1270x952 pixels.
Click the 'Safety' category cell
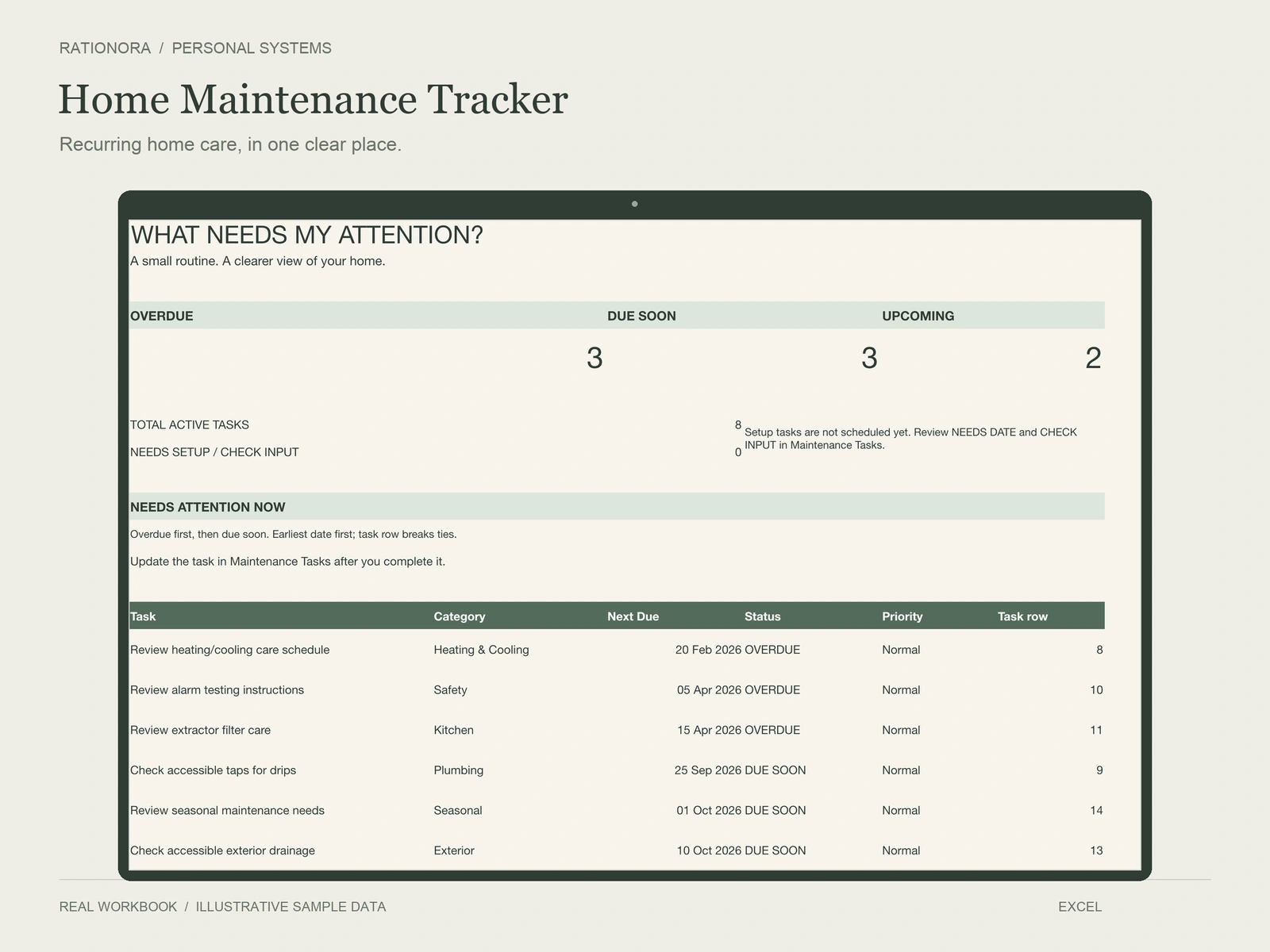point(450,690)
